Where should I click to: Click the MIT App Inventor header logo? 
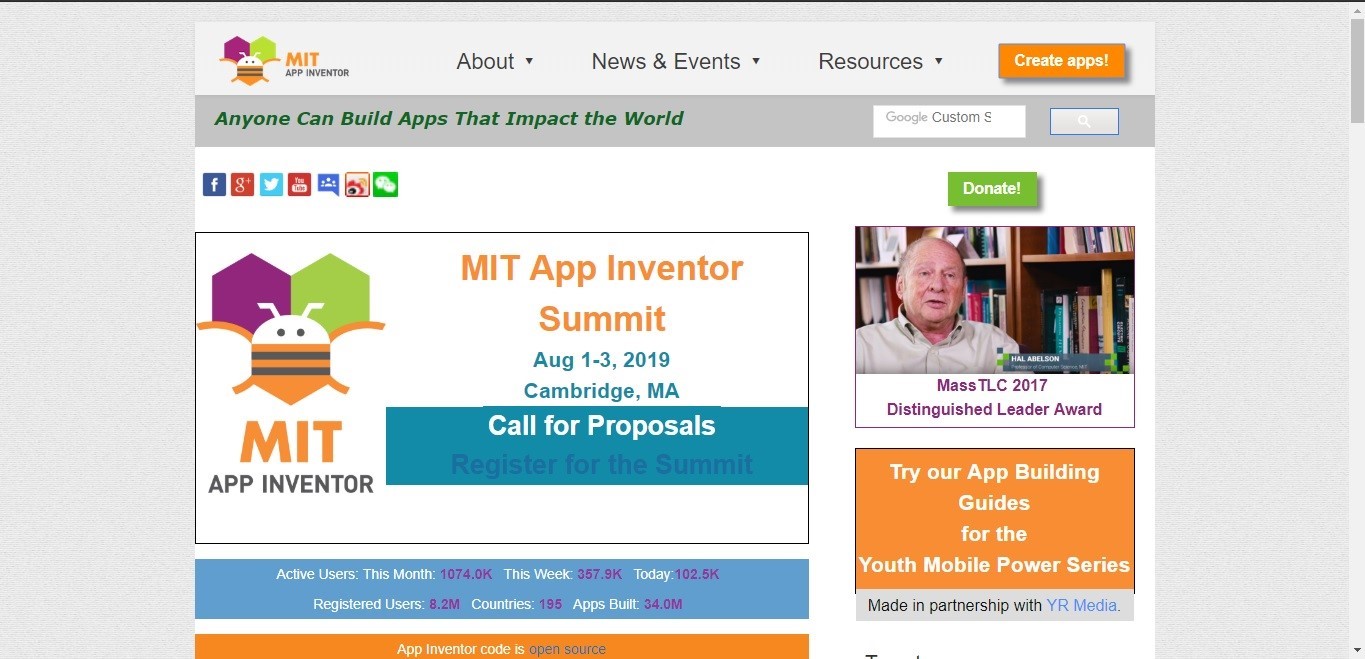point(286,61)
